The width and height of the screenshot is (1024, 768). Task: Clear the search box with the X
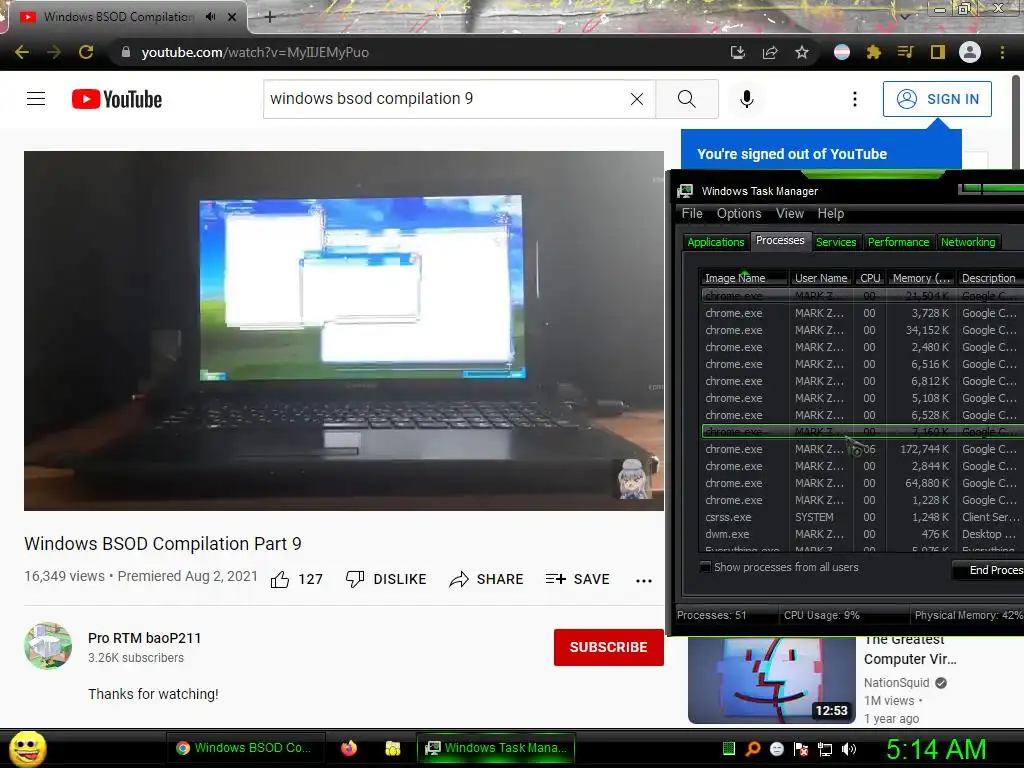(x=637, y=99)
